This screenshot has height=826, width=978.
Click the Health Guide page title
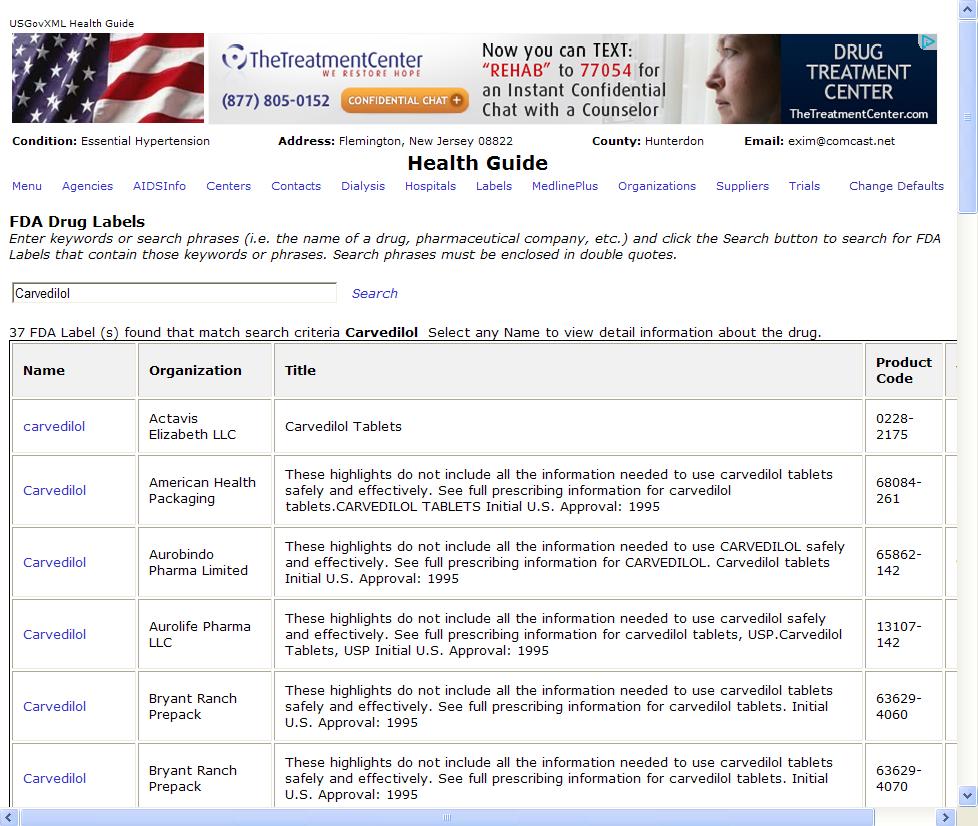[478, 163]
